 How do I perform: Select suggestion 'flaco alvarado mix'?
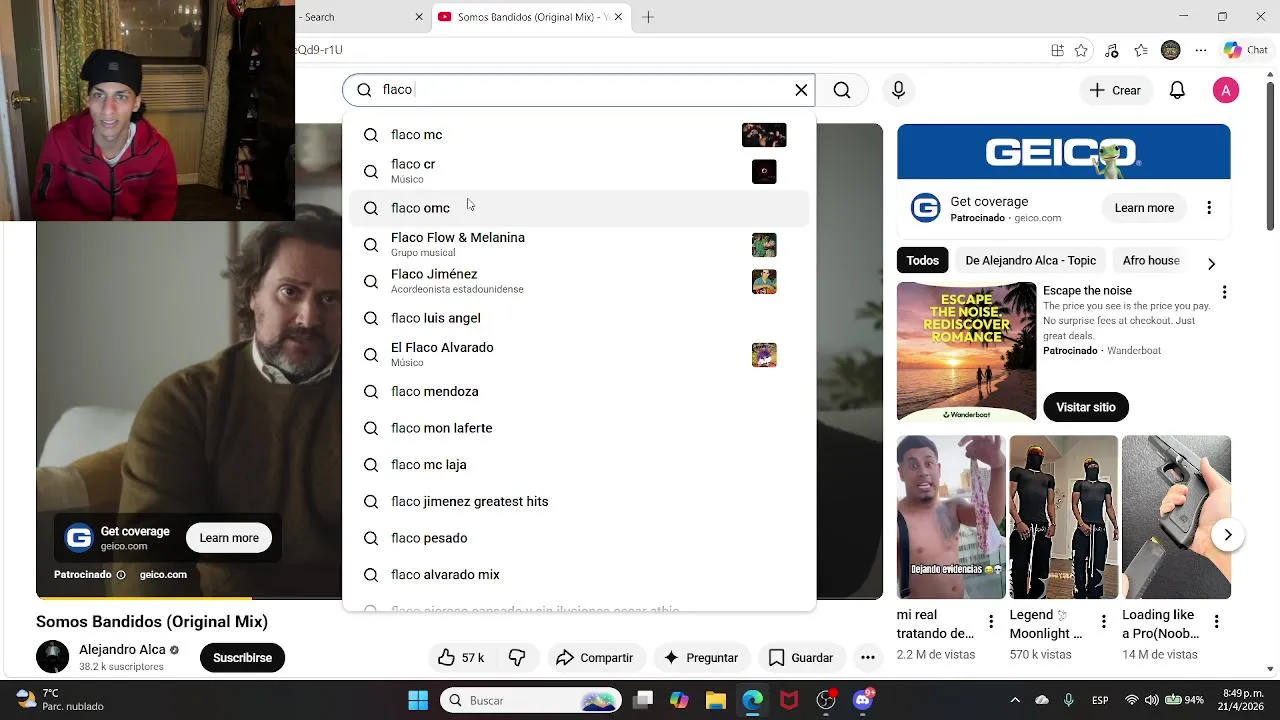579,575
